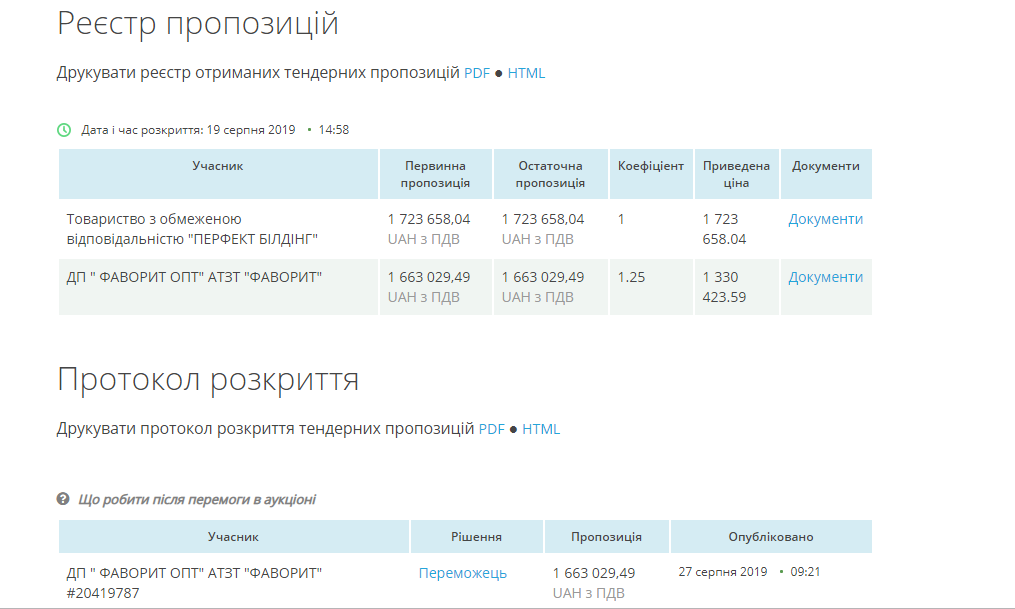The height and width of the screenshot is (609, 1015).
Task: Open the HTML version of the proposals registry
Action: click(x=526, y=73)
